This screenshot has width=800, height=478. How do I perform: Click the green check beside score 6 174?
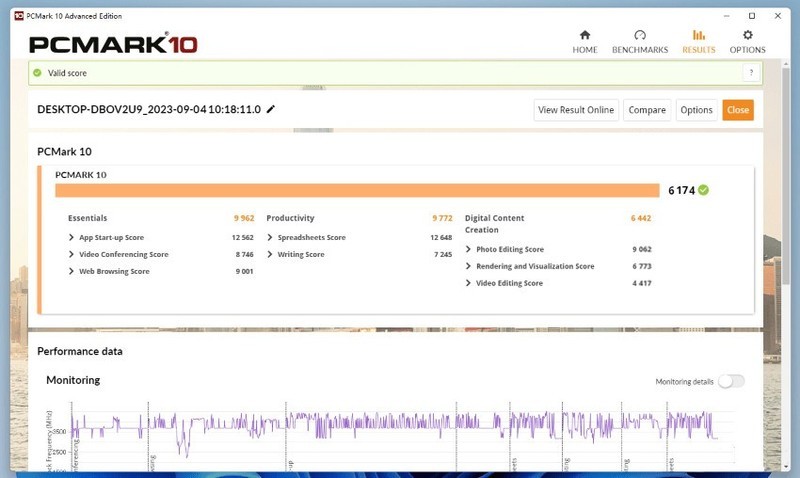(704, 190)
